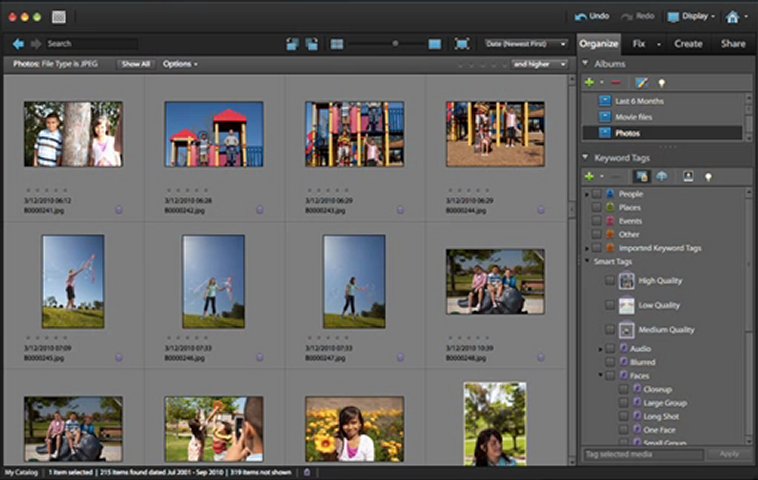Check the Other keyword tag box
Image resolution: width=758 pixels, height=480 pixels.
click(x=597, y=234)
